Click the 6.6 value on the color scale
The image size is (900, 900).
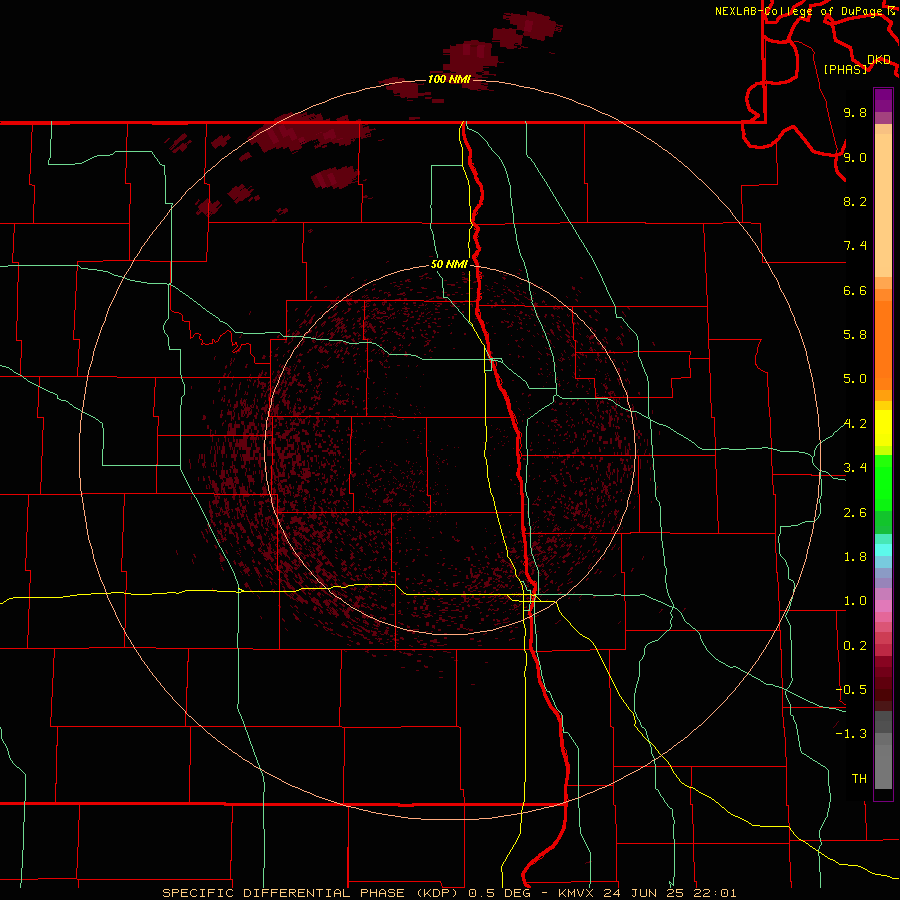(x=855, y=290)
